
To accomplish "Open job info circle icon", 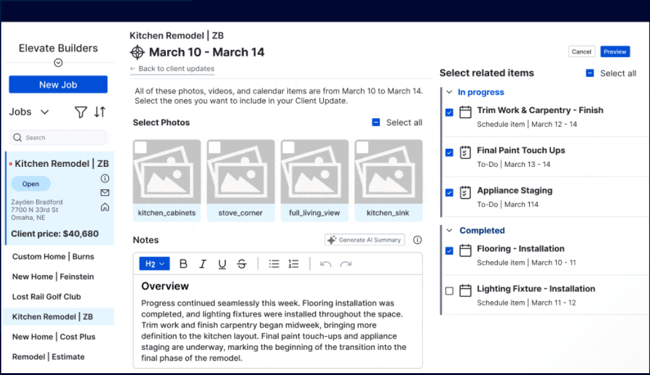I will coord(105,179).
